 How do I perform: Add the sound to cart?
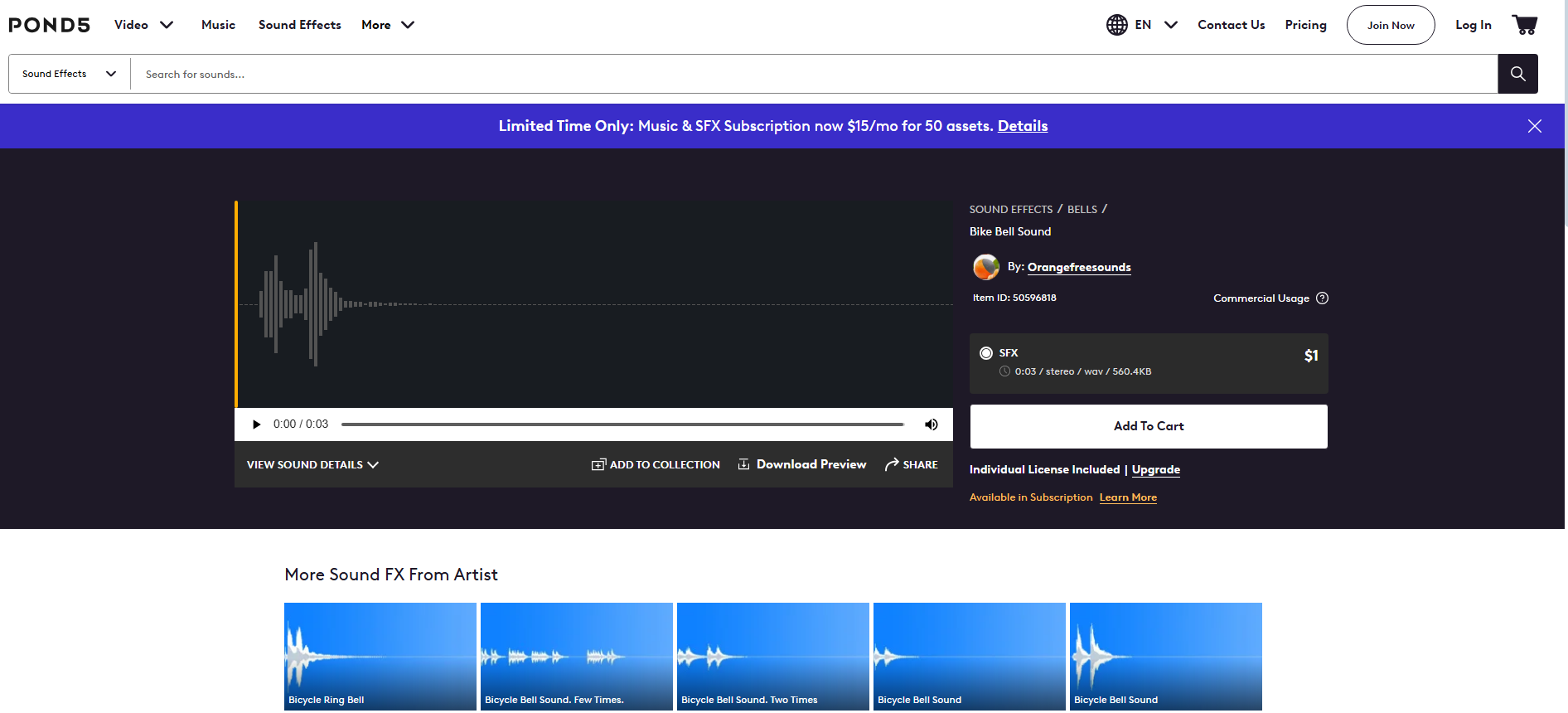pos(1149,426)
